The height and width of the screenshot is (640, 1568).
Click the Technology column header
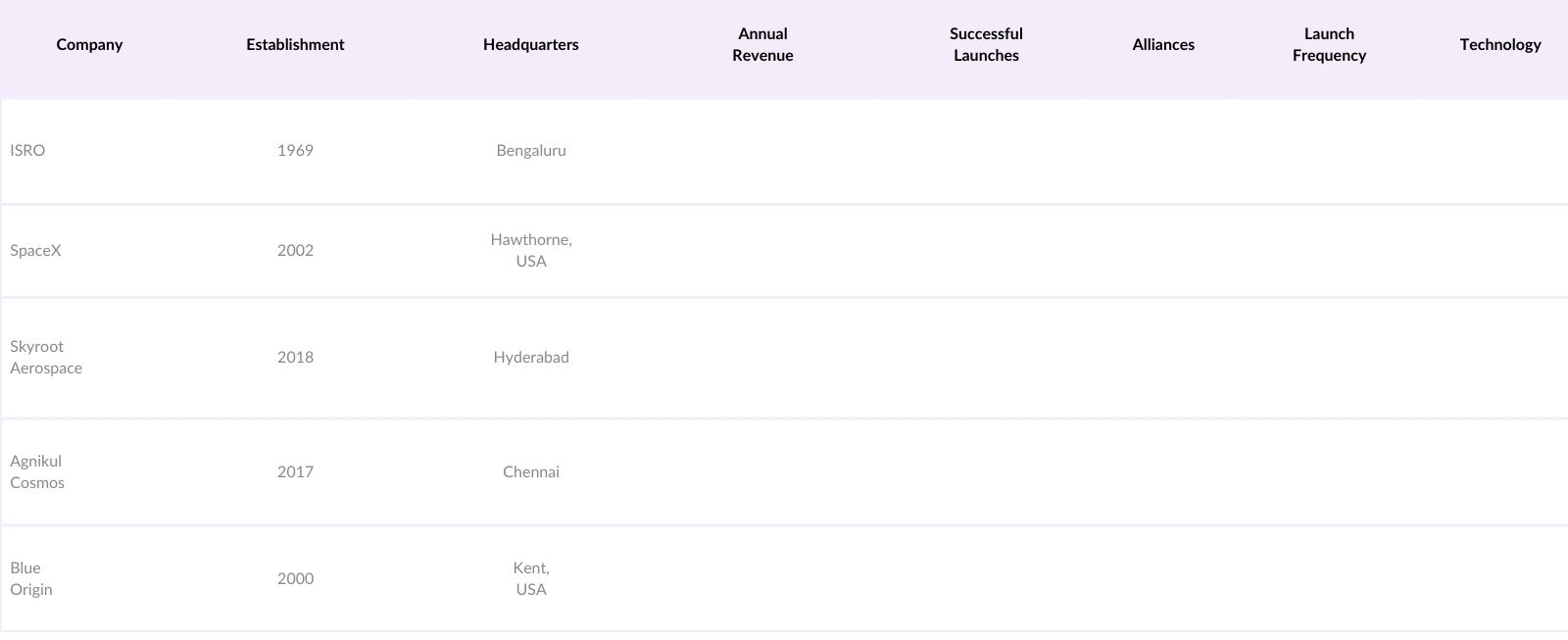pyautogui.click(x=1499, y=44)
